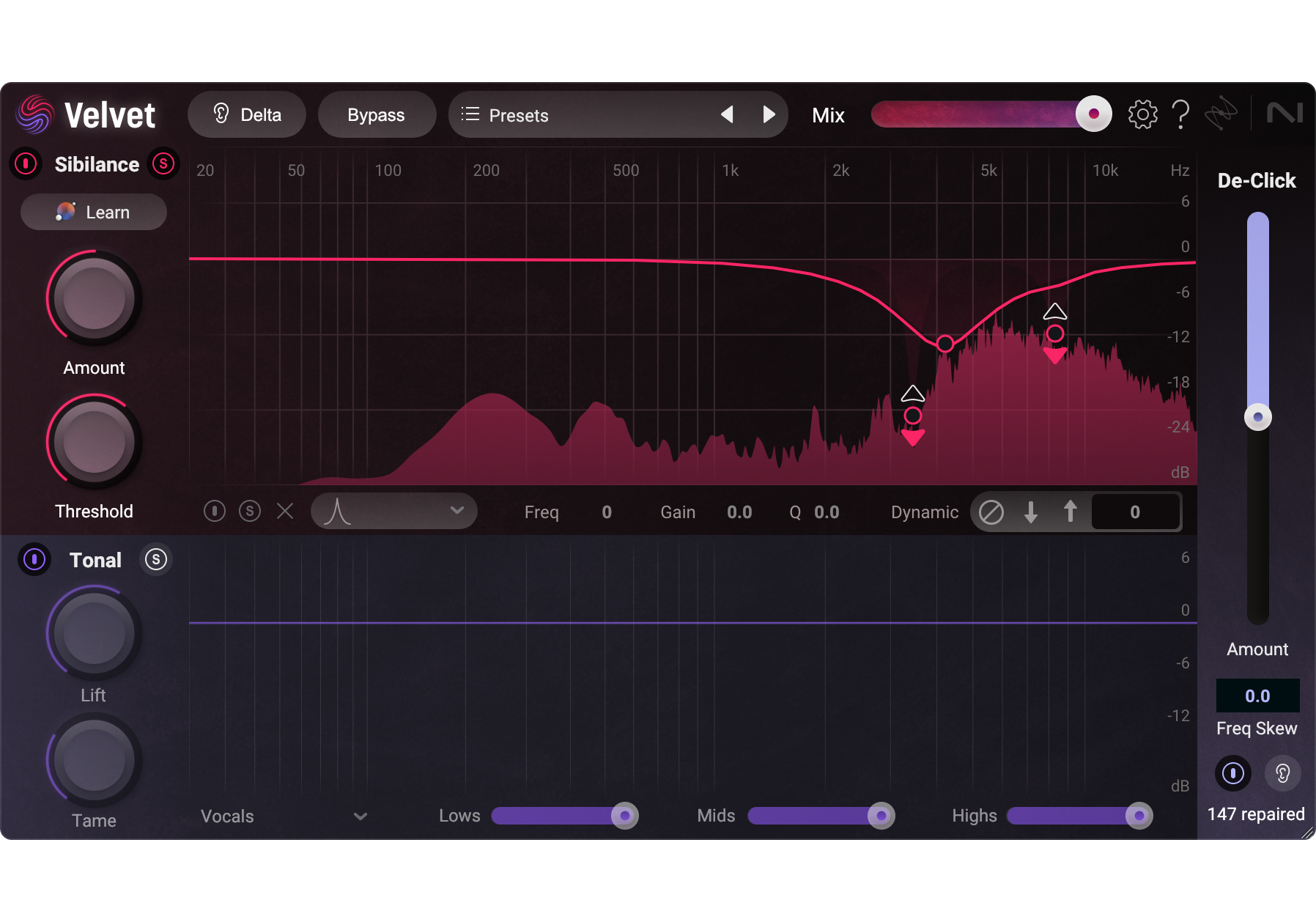Click the Velvet swirl logo icon
The height and width of the screenshot is (922, 1316).
click(x=34, y=114)
